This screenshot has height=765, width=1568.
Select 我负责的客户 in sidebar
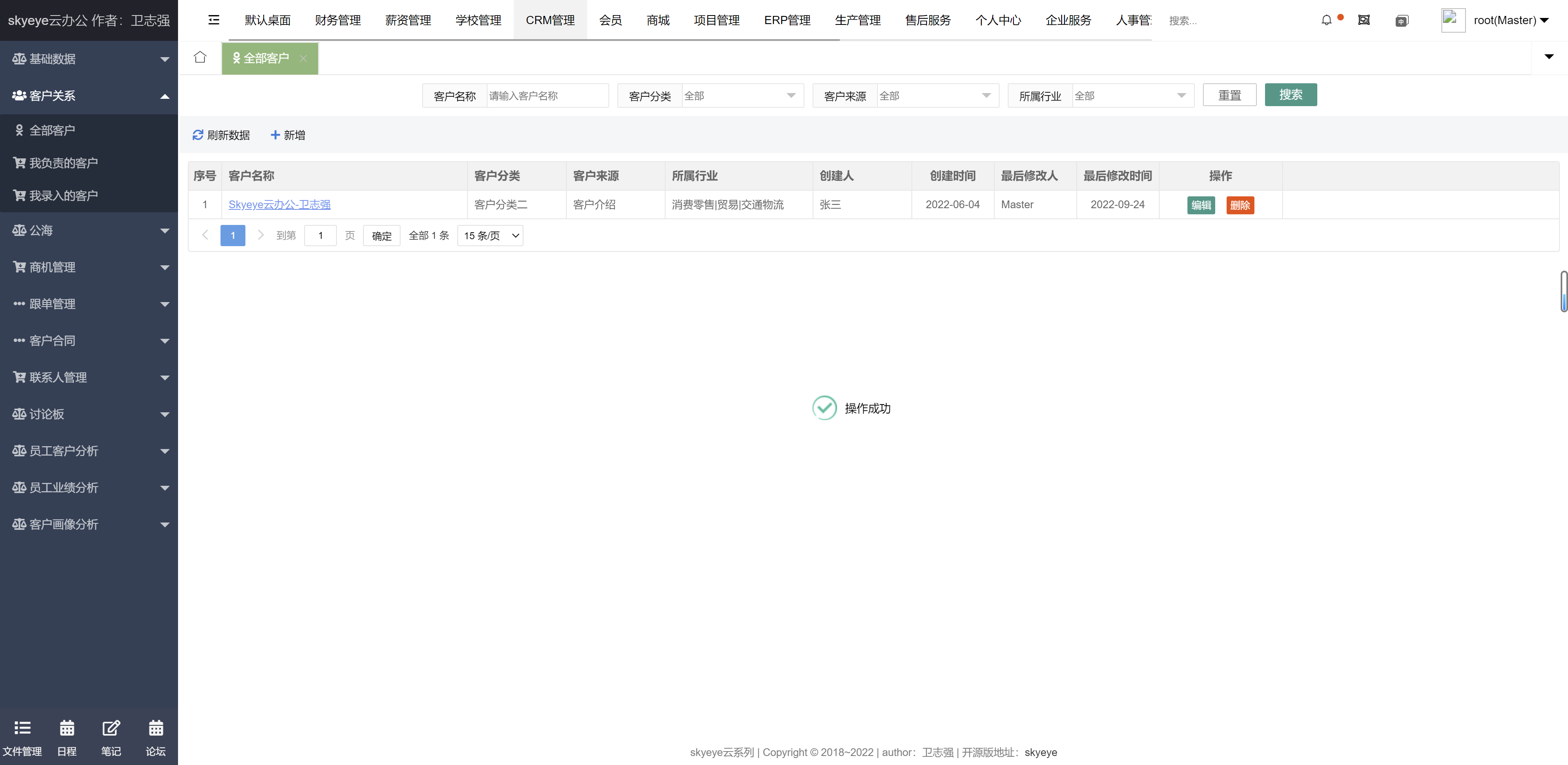tap(63, 163)
